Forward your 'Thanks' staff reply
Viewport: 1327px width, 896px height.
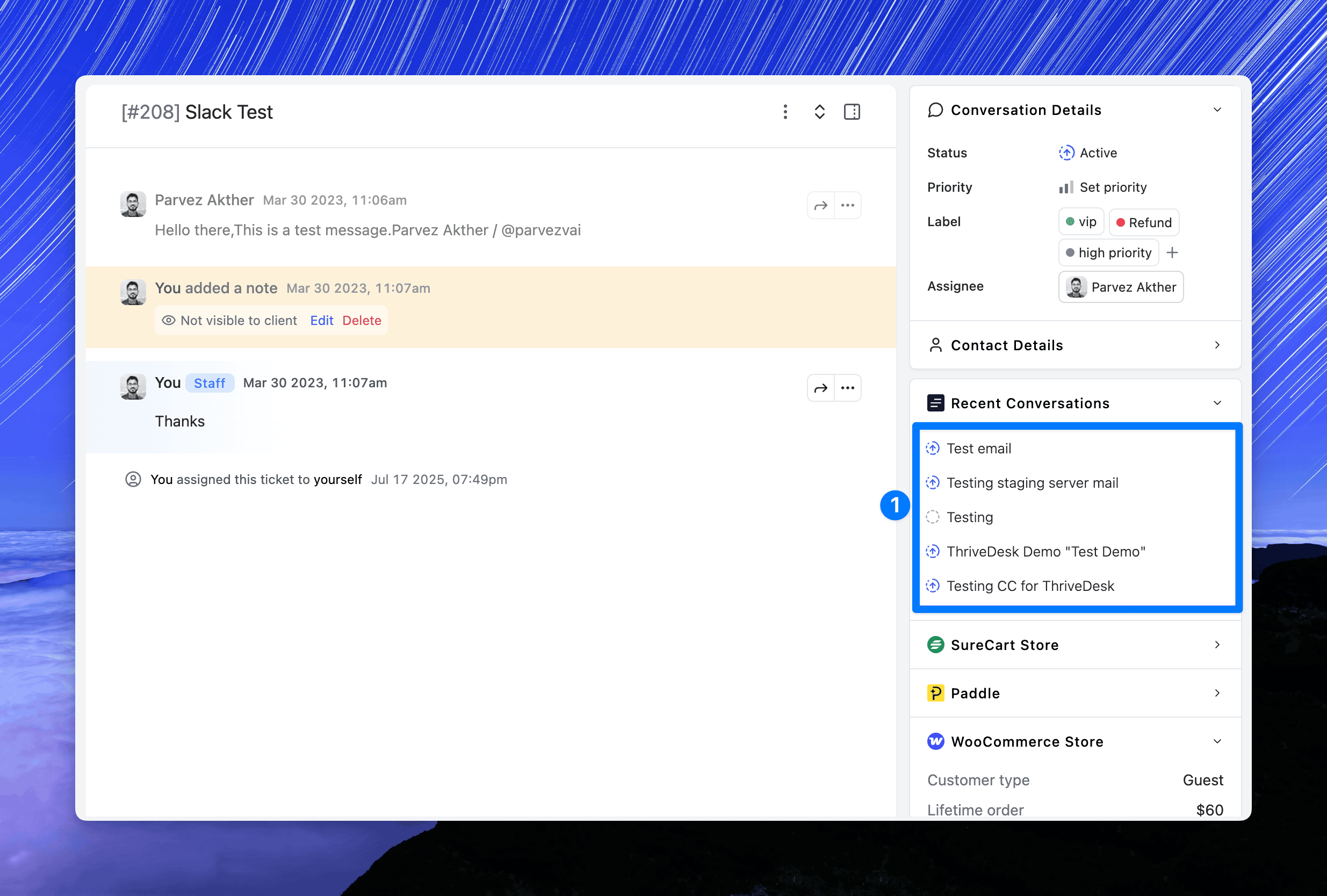820,388
